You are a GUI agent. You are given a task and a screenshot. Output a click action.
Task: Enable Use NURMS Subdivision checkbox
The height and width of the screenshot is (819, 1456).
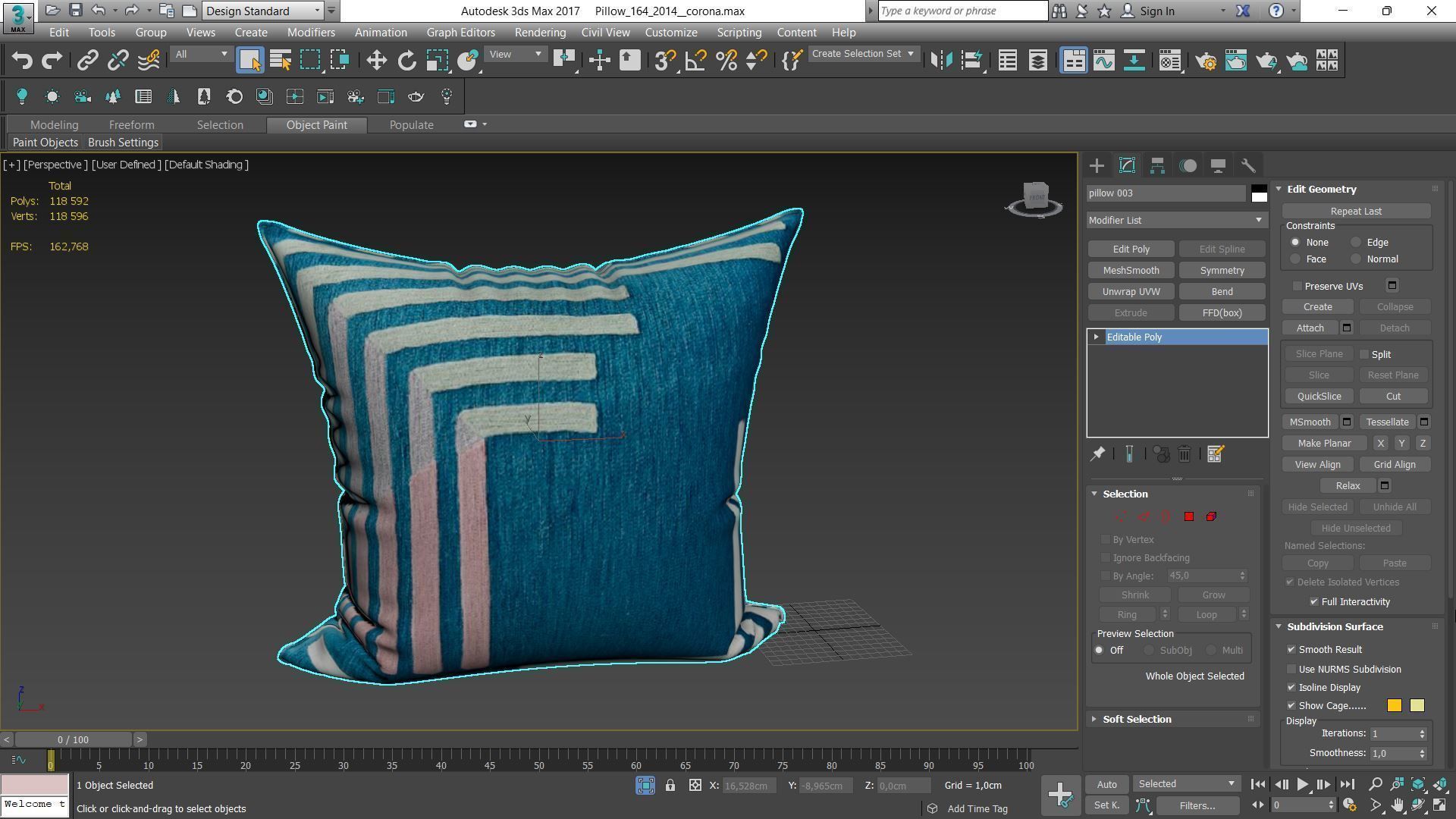(x=1291, y=669)
